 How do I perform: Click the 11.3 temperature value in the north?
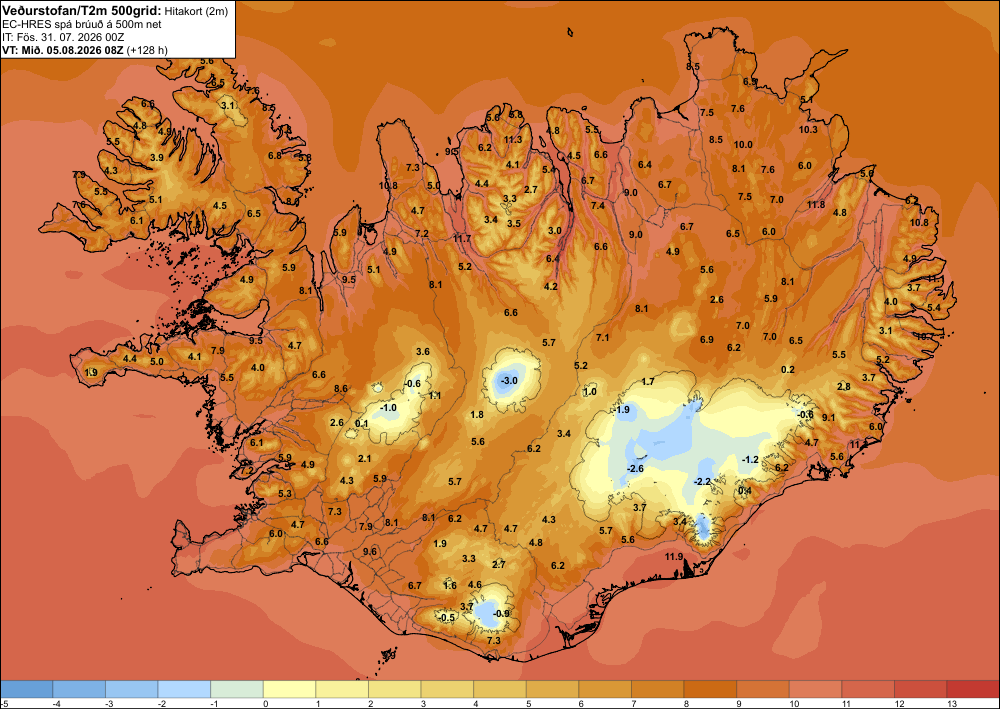pos(513,140)
